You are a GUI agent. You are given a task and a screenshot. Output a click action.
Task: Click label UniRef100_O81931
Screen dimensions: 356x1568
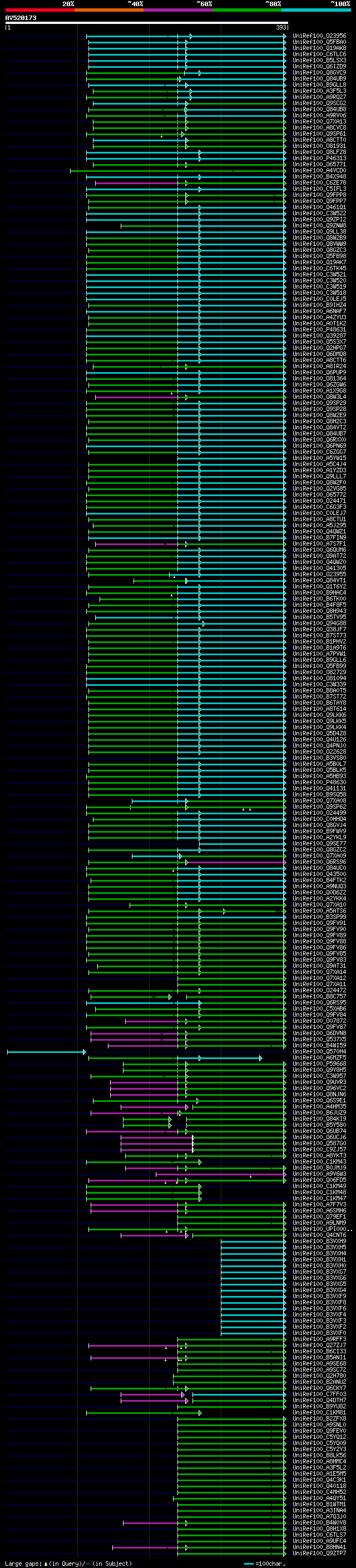[x=319, y=146]
